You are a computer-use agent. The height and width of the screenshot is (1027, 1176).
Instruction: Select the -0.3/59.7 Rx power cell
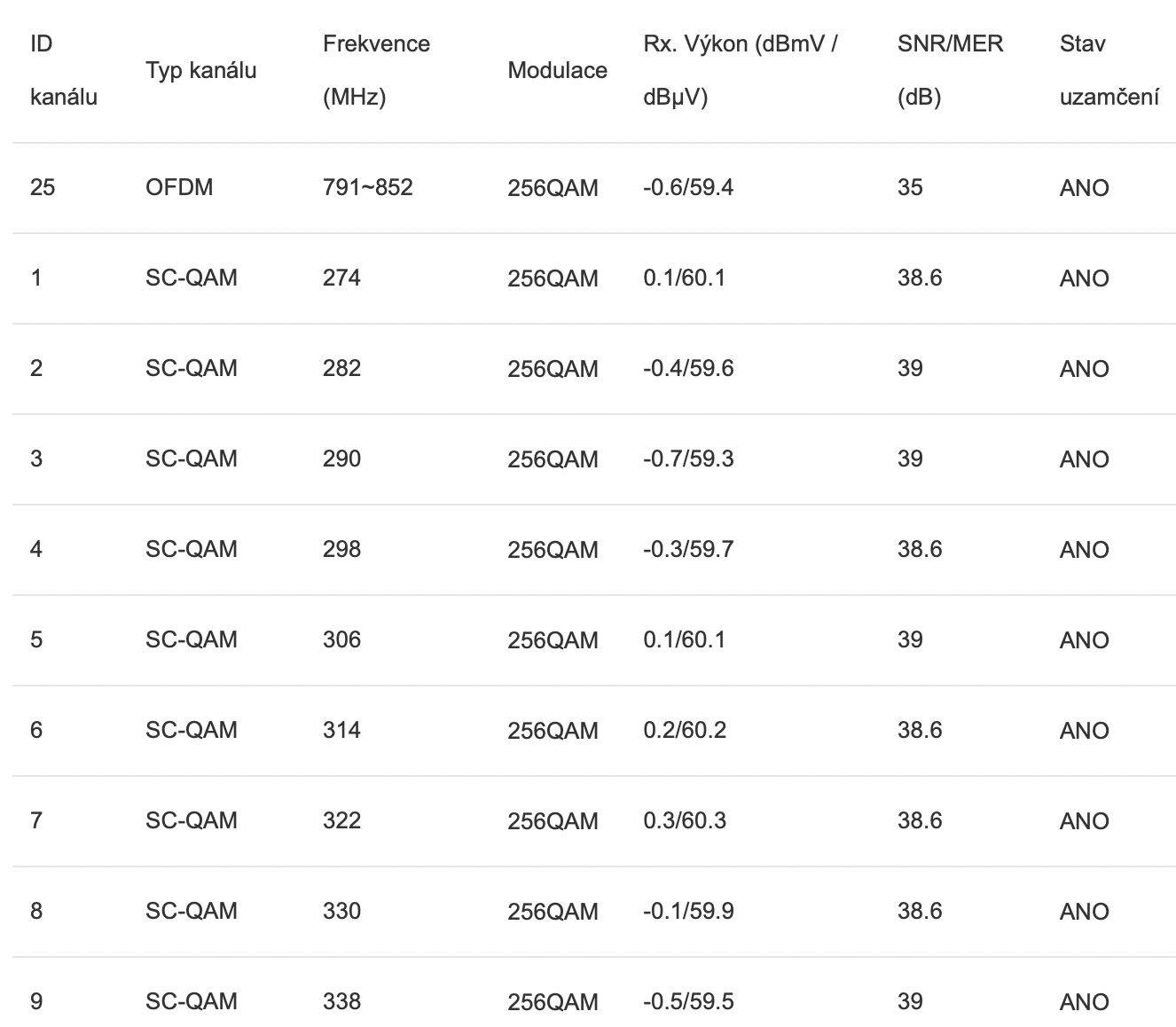point(688,549)
